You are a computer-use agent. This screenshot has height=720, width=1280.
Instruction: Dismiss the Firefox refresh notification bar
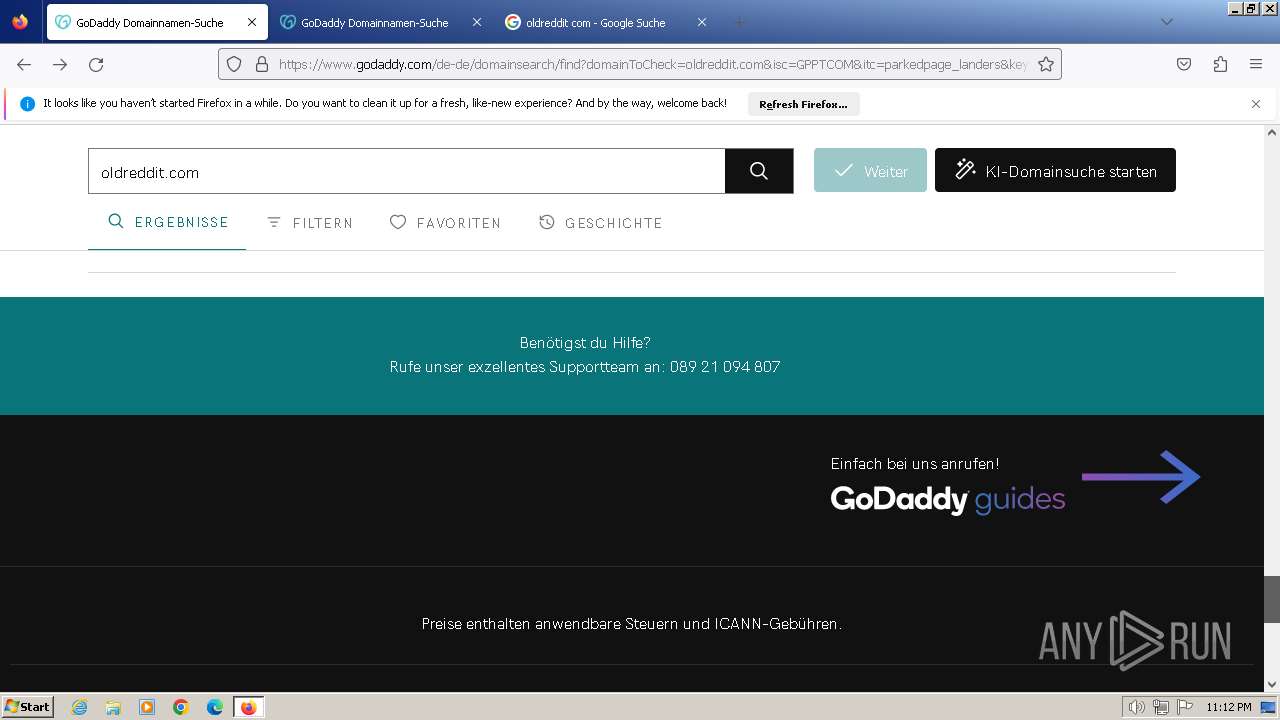pyautogui.click(x=1256, y=104)
